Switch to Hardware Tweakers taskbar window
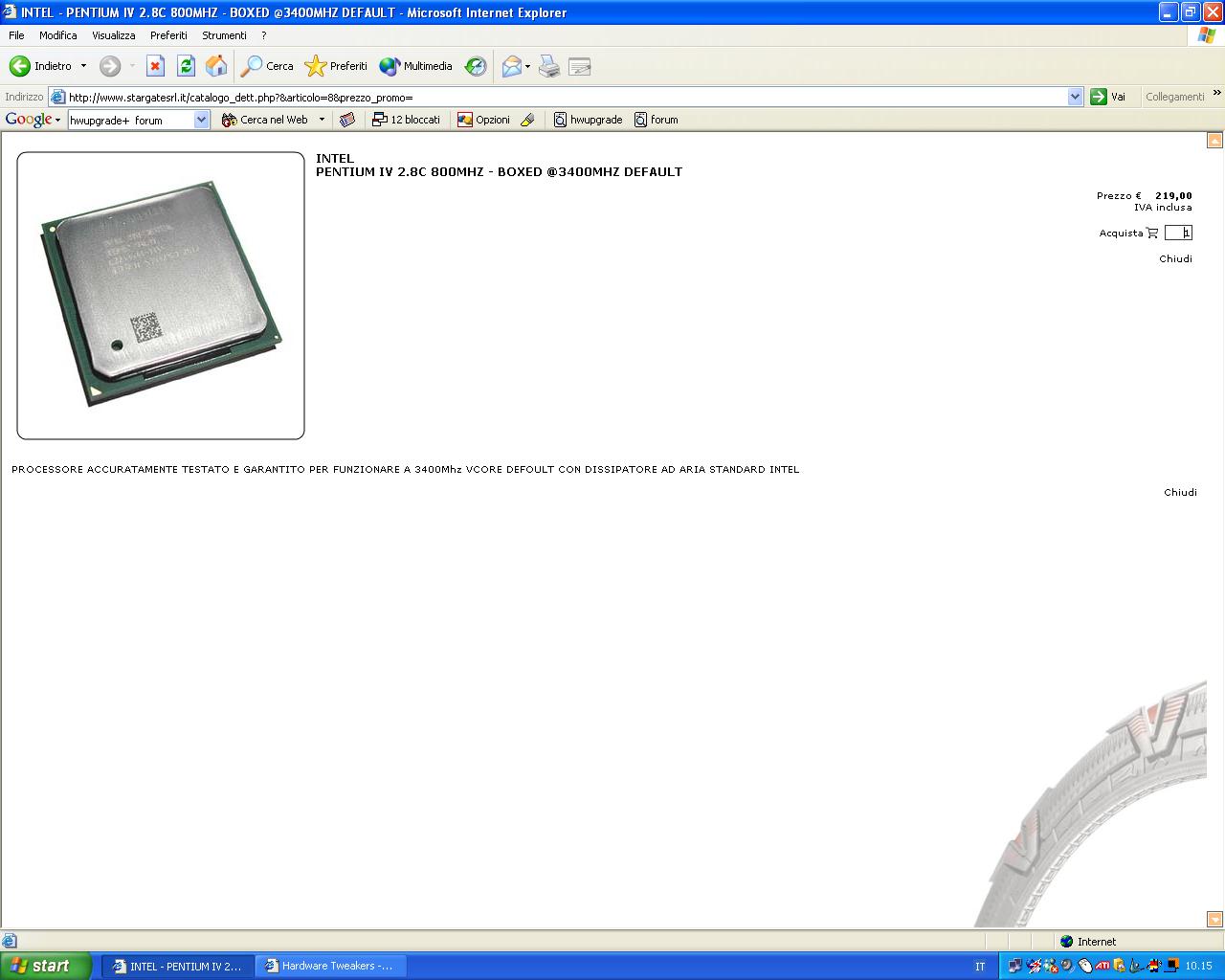 click(x=331, y=966)
